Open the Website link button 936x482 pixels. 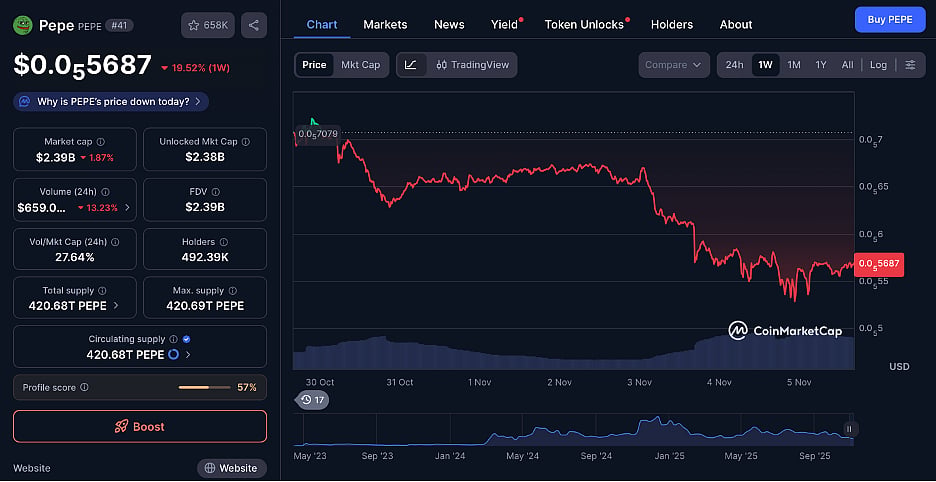pyautogui.click(x=232, y=468)
